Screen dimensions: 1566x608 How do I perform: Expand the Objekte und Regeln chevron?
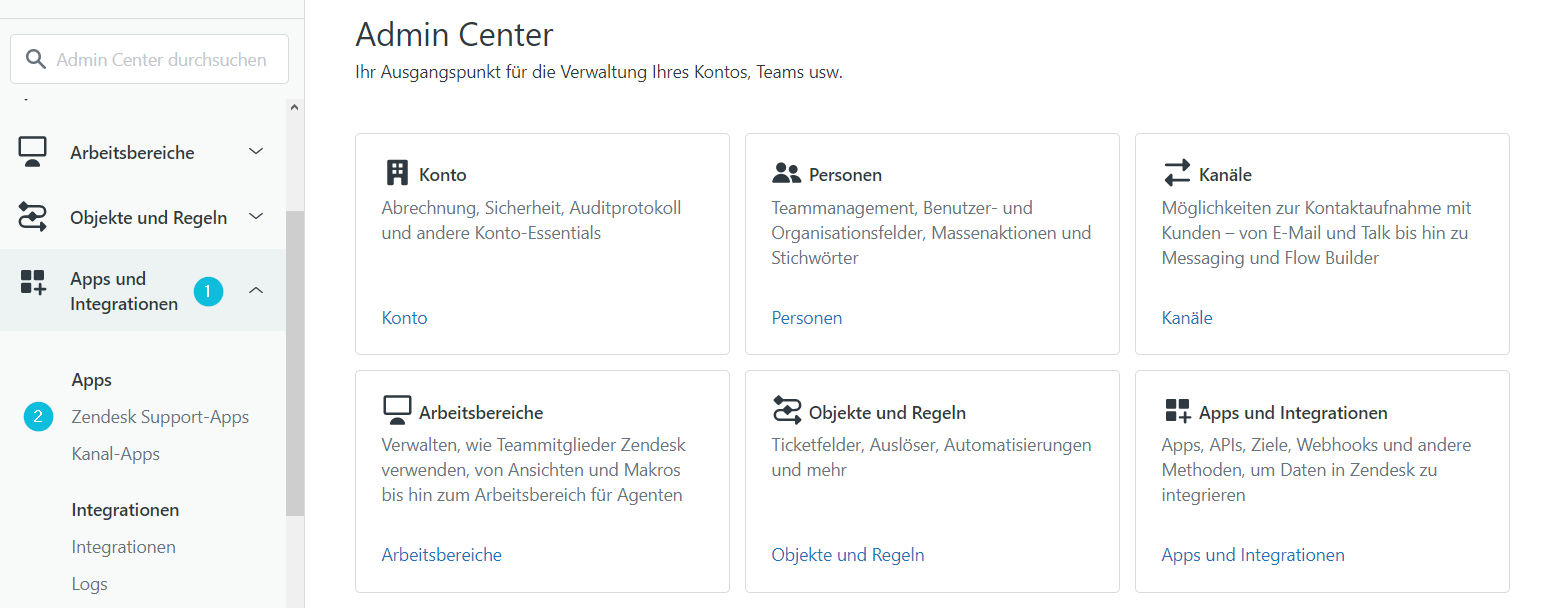256,217
